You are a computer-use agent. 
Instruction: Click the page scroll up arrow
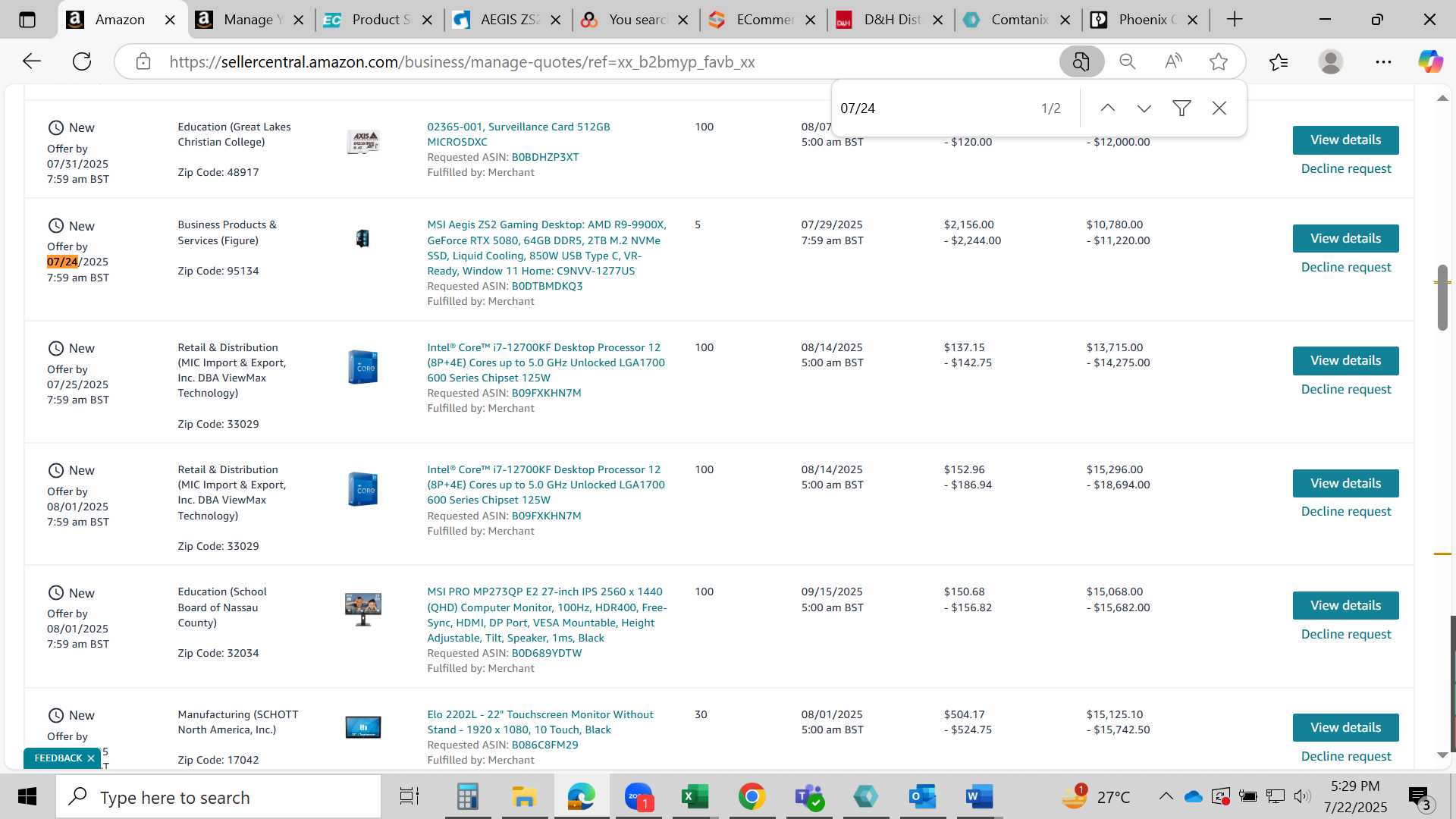pyautogui.click(x=1442, y=99)
